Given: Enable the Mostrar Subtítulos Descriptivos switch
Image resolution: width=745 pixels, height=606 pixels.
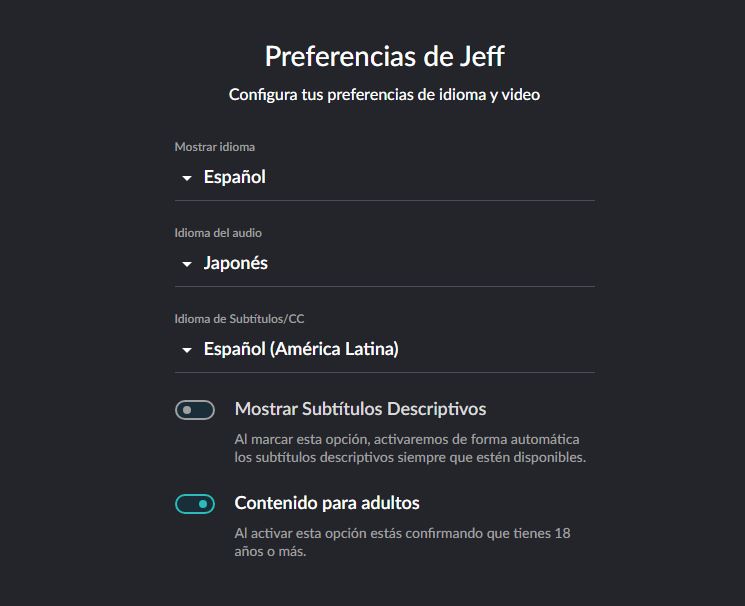Looking at the screenshot, I should click(195, 410).
